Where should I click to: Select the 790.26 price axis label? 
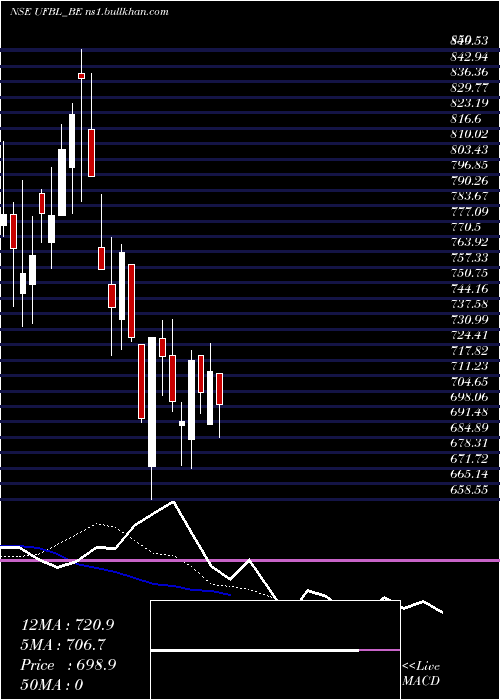tap(469, 180)
